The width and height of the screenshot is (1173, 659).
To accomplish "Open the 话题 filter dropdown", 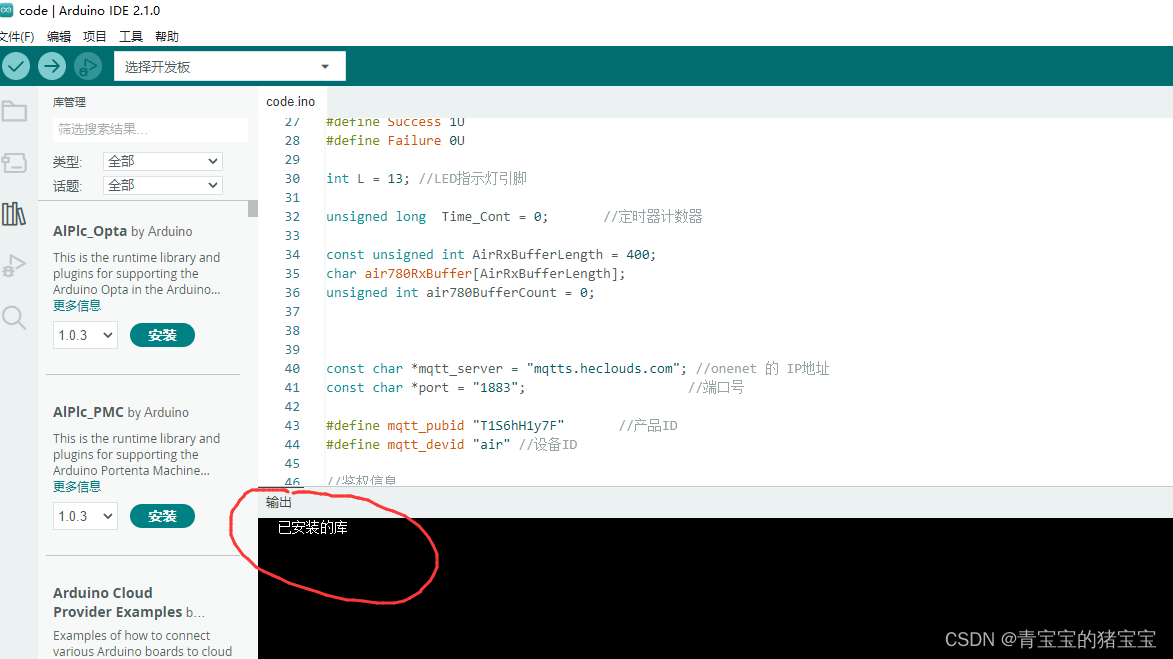I will point(162,184).
